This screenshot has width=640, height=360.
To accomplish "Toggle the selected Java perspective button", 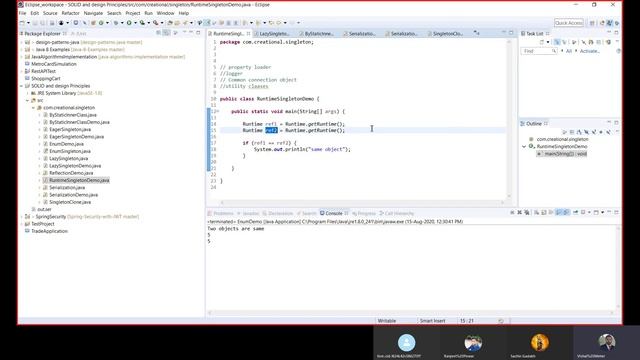I will pyautogui.click(x=609, y=23).
